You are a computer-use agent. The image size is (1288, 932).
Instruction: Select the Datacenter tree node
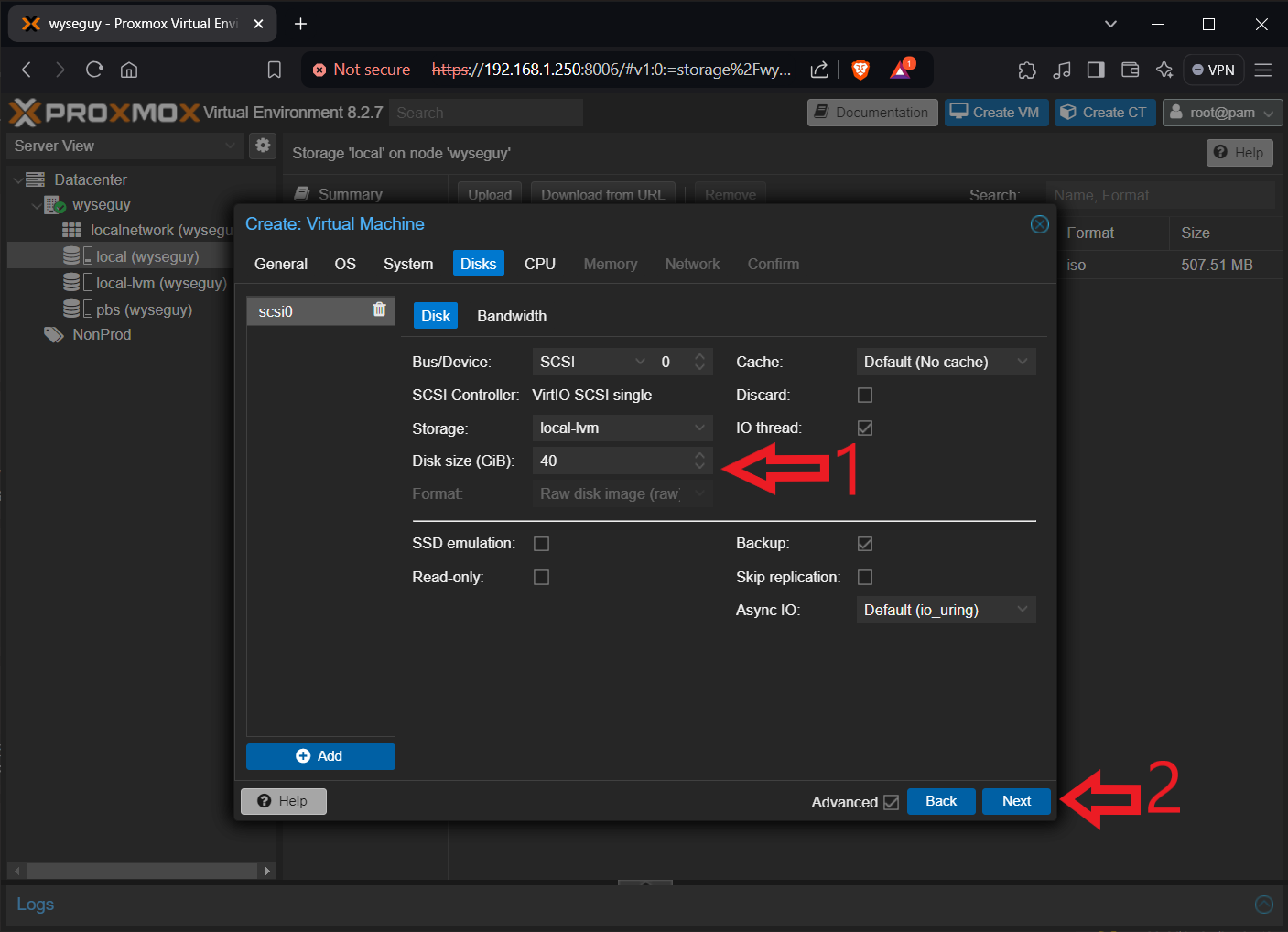pyautogui.click(x=90, y=179)
